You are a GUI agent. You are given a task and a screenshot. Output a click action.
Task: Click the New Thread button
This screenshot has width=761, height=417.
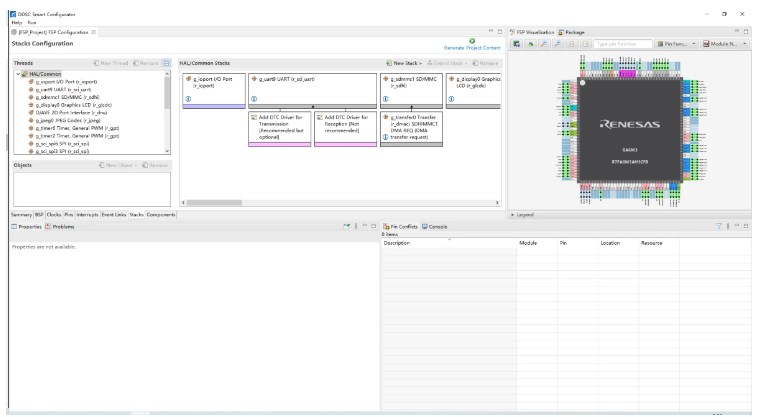111,63
